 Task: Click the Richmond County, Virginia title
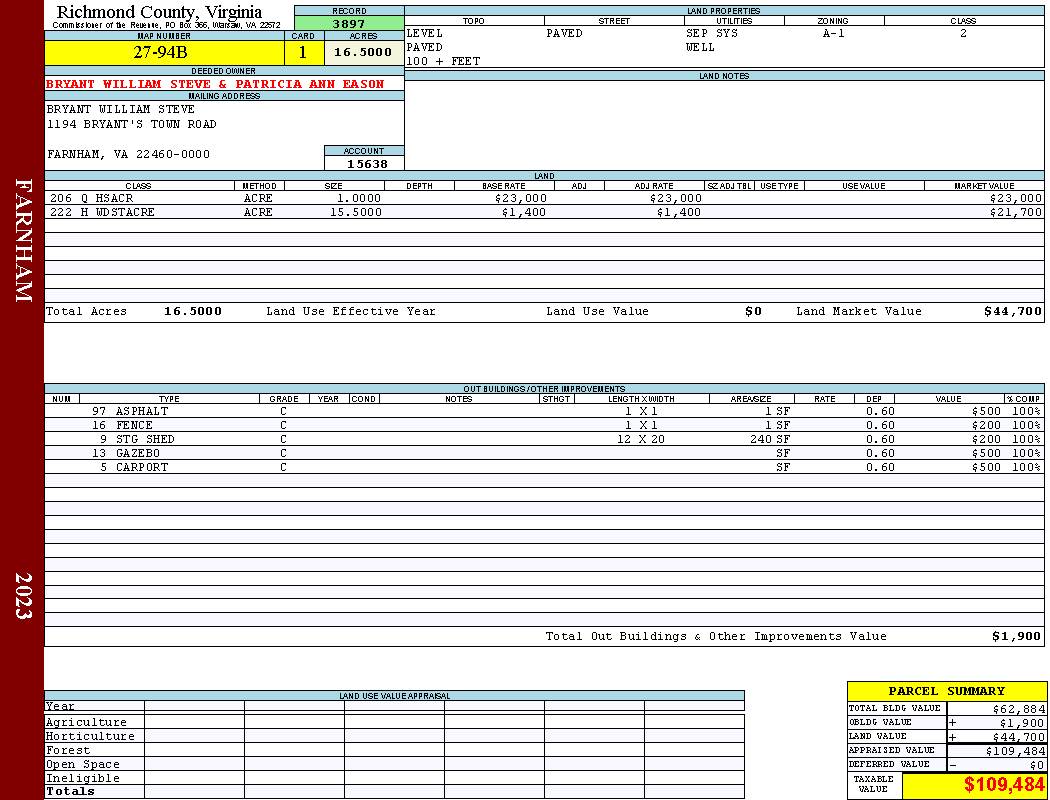click(159, 12)
